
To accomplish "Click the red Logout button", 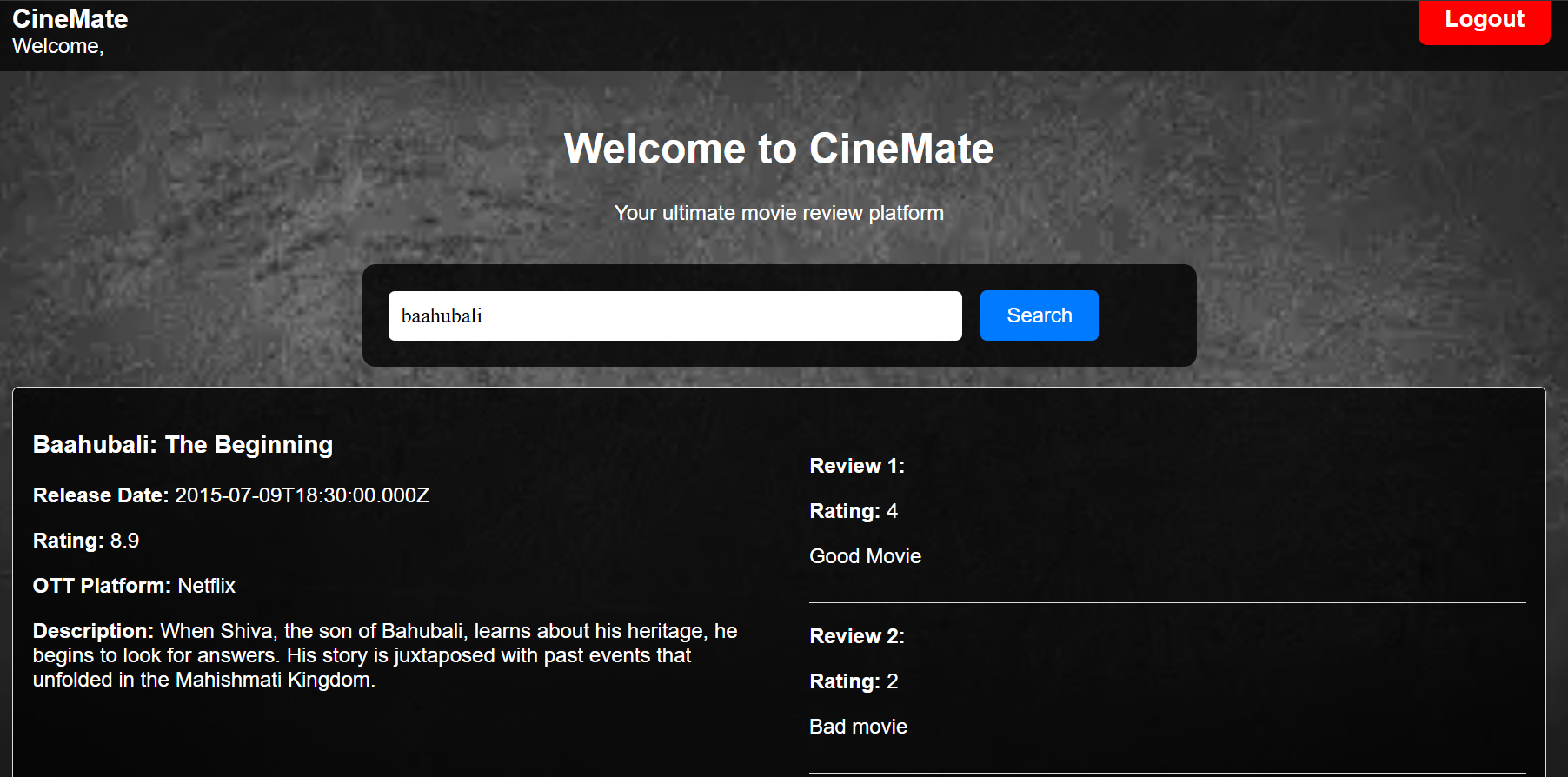I will (x=1483, y=20).
